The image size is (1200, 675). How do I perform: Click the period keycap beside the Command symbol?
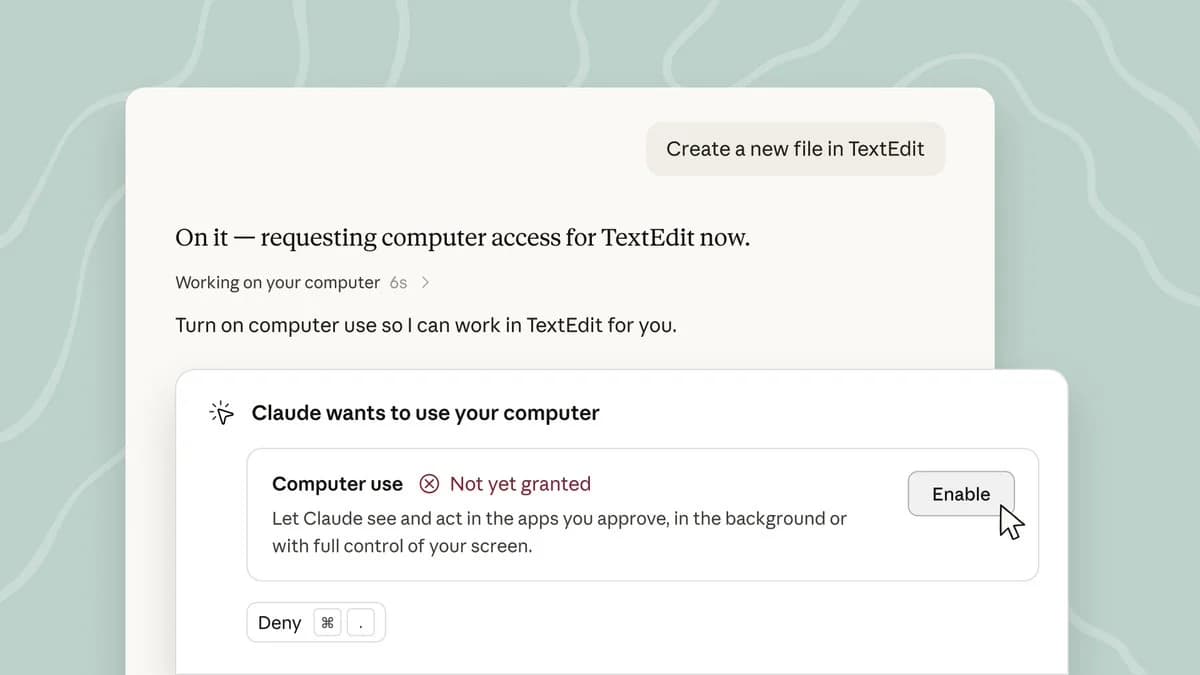point(361,624)
